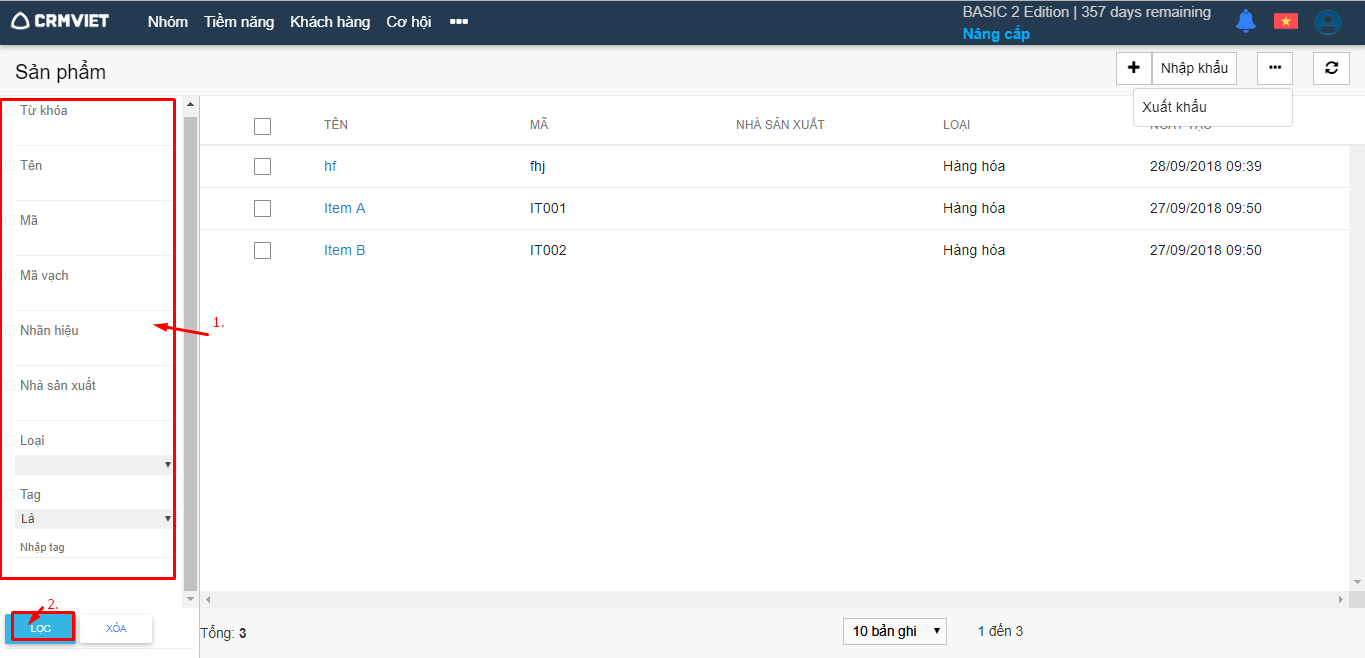This screenshot has width=1365, height=658.
Task: Open the Item B product link
Action: click(x=344, y=250)
